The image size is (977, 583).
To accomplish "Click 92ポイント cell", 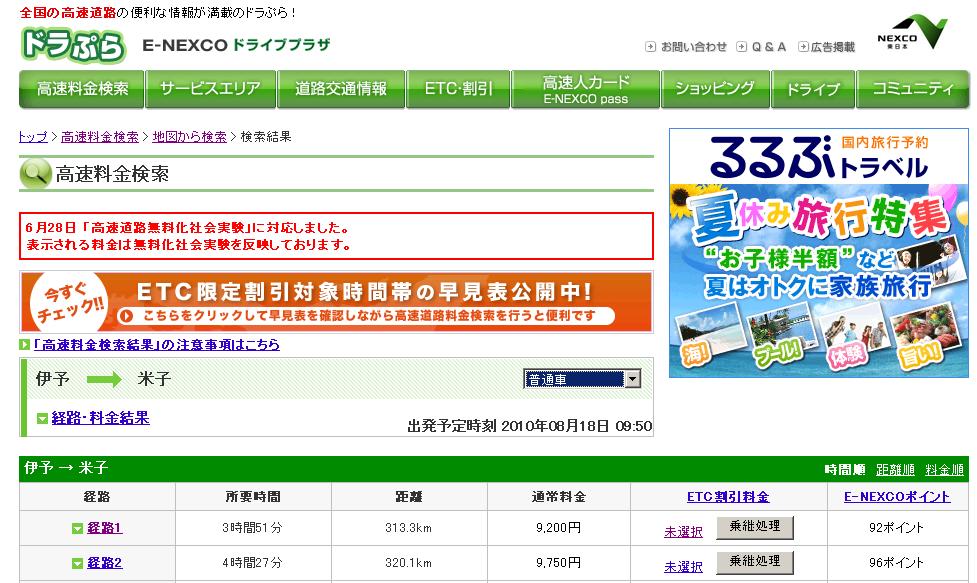I will click(x=897, y=528).
